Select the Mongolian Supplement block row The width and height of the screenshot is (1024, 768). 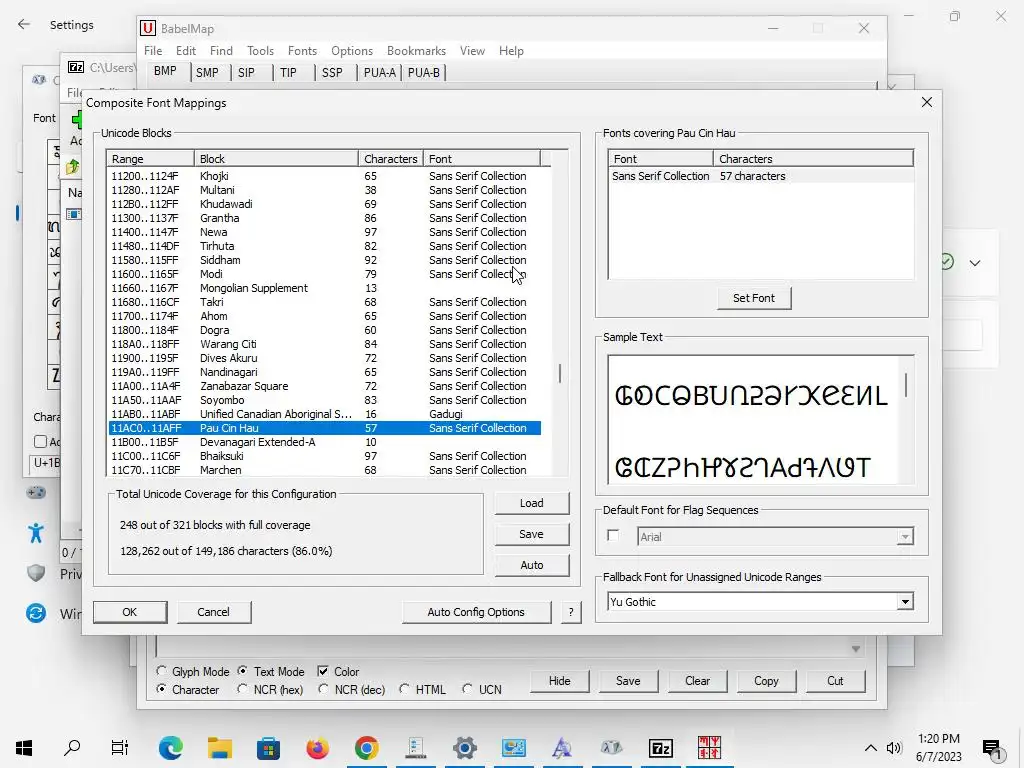click(x=325, y=288)
